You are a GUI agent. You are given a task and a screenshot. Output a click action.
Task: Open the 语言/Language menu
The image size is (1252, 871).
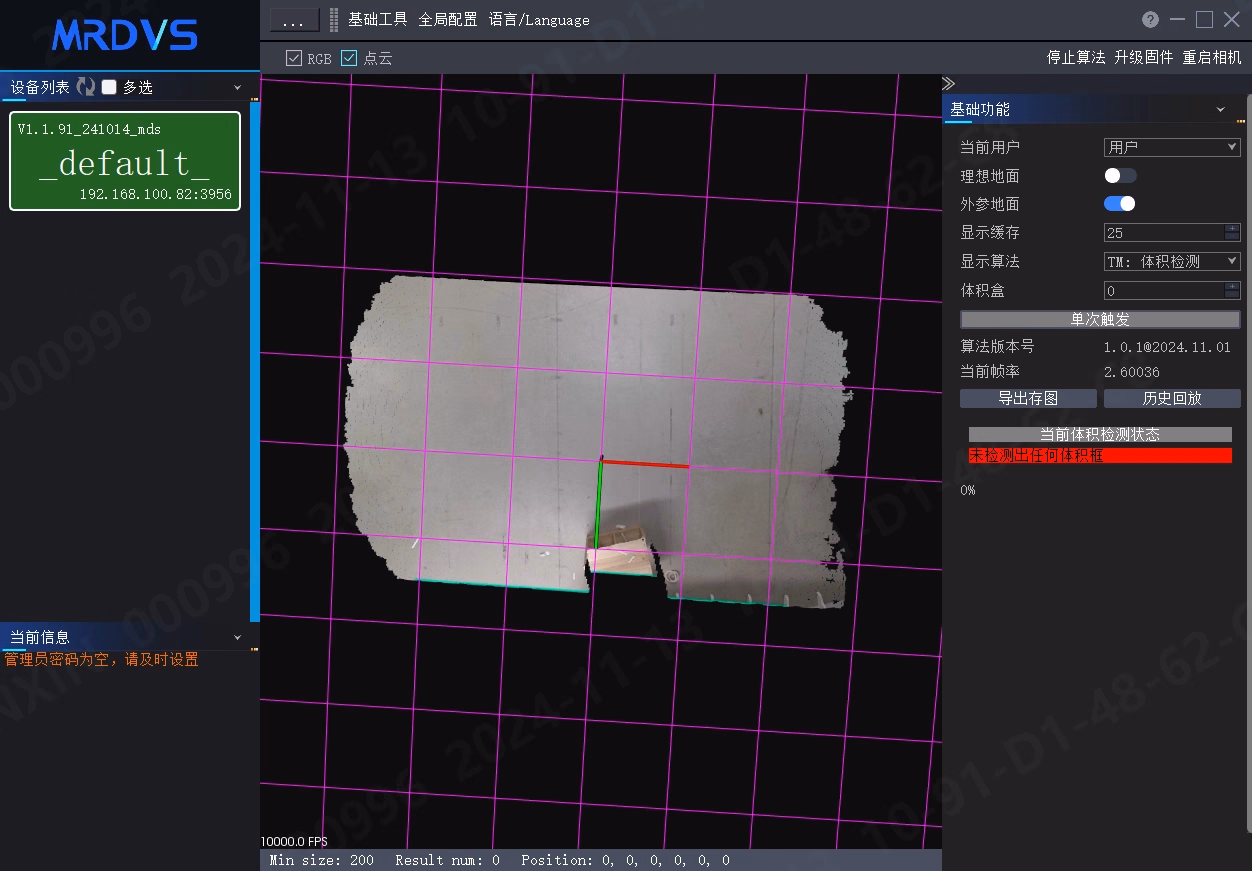[539, 20]
